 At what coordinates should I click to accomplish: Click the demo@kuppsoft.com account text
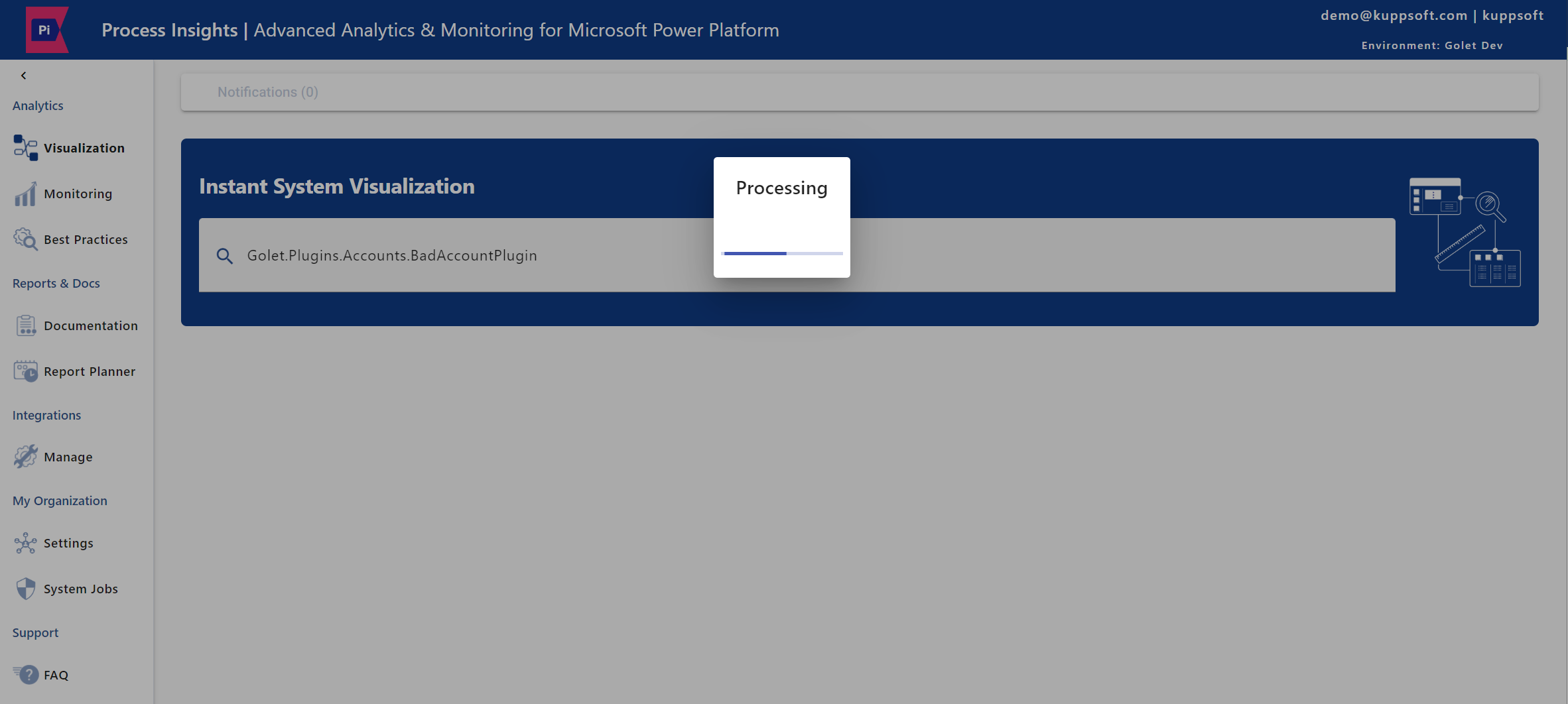(1394, 15)
